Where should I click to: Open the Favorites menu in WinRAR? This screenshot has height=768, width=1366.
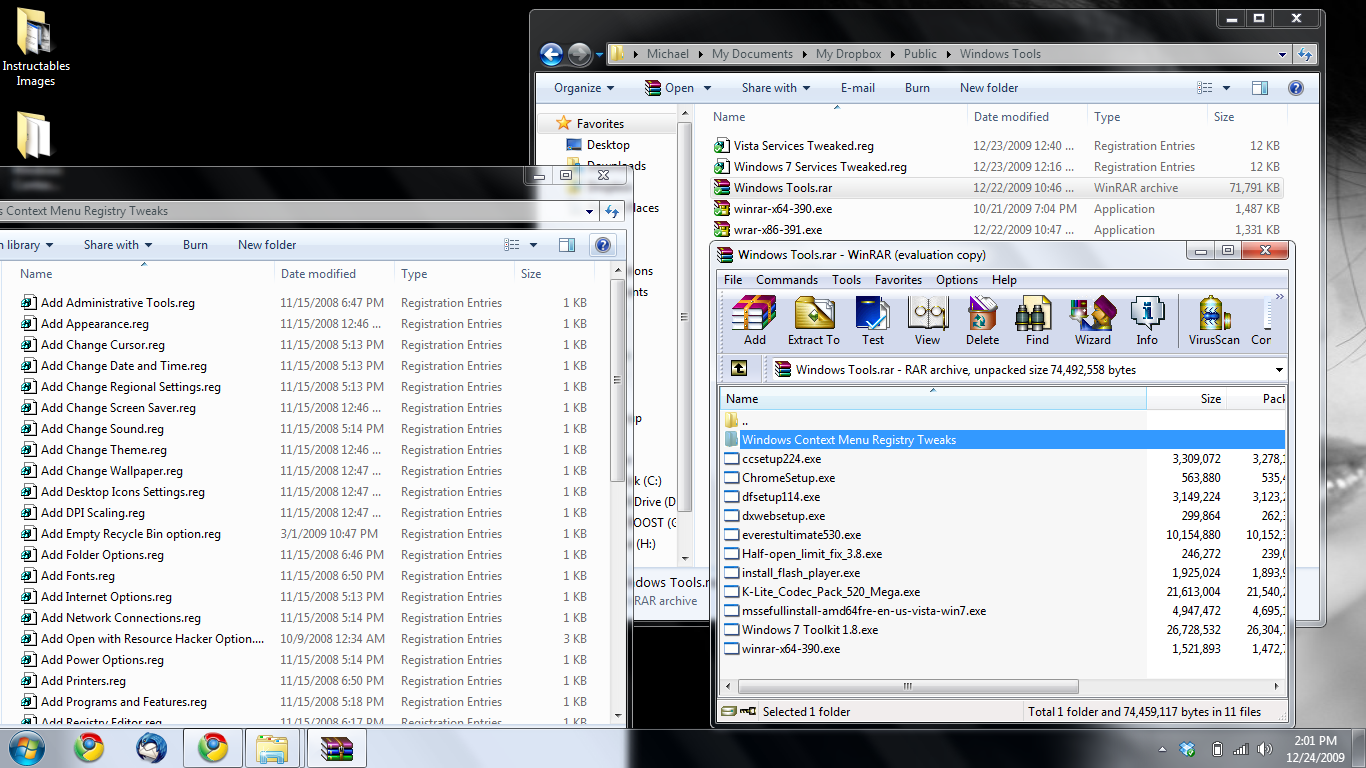898,280
